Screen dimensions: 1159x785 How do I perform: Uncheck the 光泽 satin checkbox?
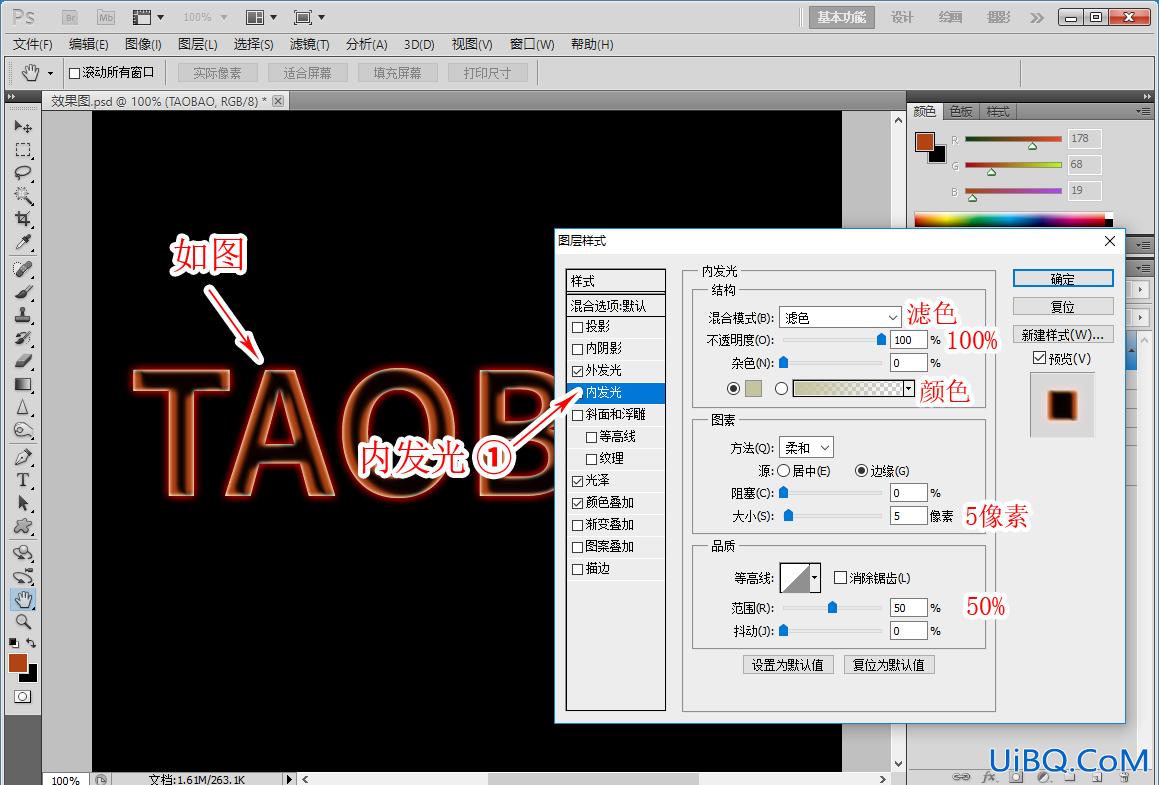click(578, 481)
